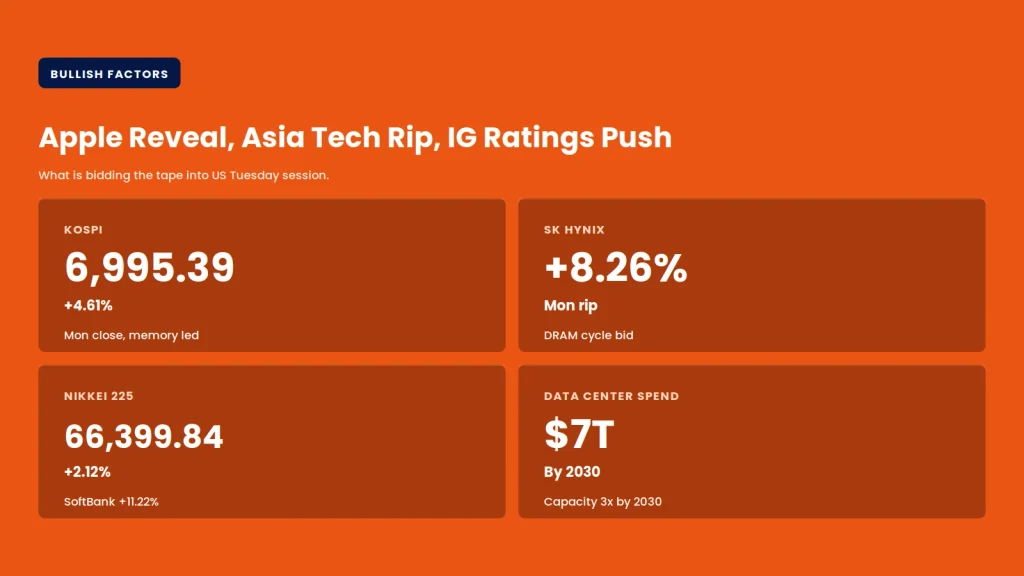Click the $7T figure
Viewport: 1024px width, 576px height.
(579, 434)
